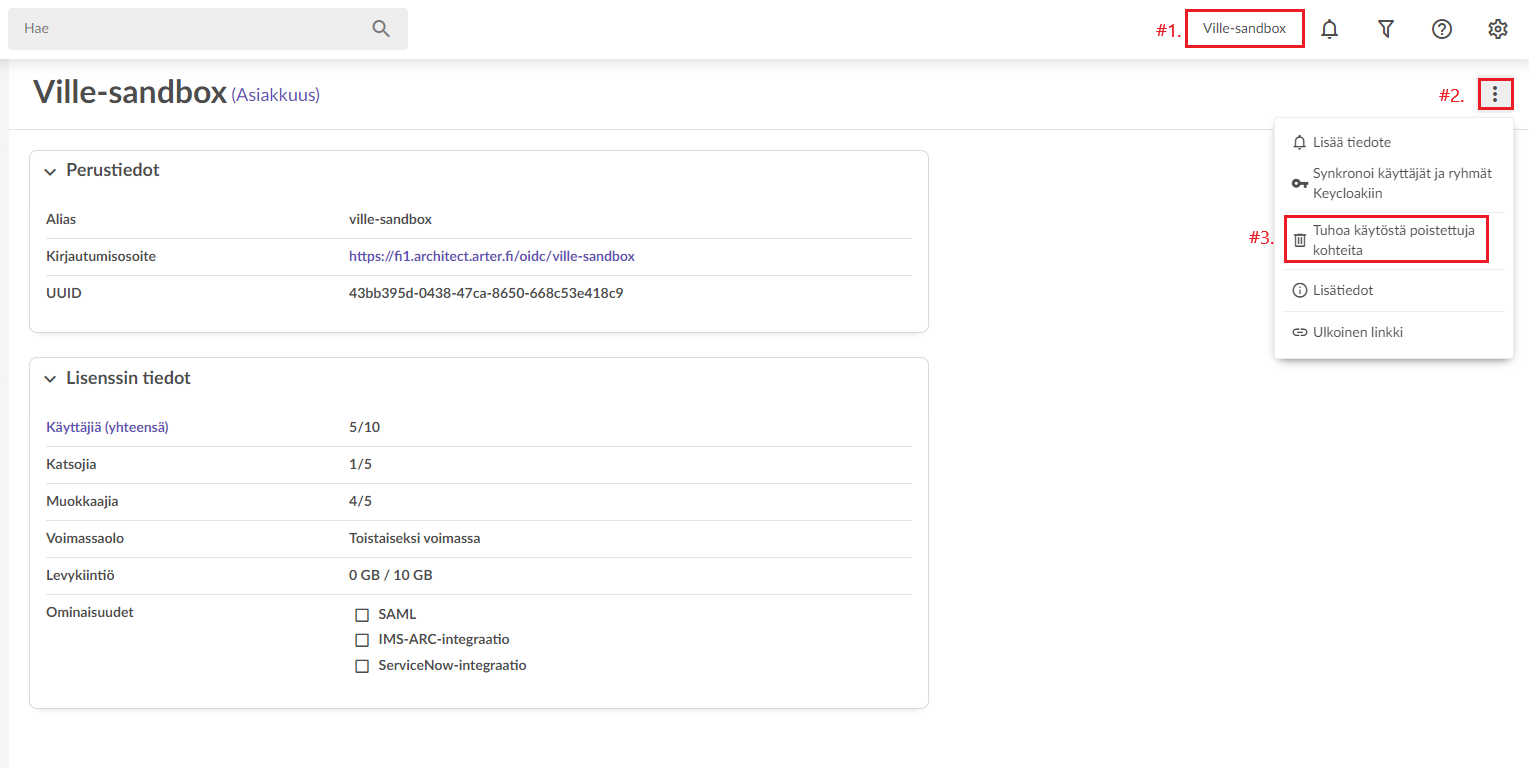This screenshot has width=1529, height=768.
Task: Toggle the ServiceNow-integraatio checkbox
Action: coord(362,666)
